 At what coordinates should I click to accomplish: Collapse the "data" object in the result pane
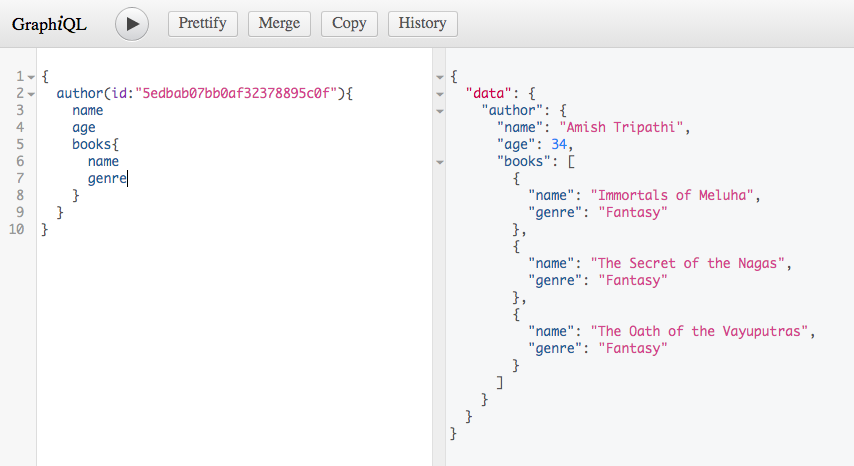tap(440, 94)
